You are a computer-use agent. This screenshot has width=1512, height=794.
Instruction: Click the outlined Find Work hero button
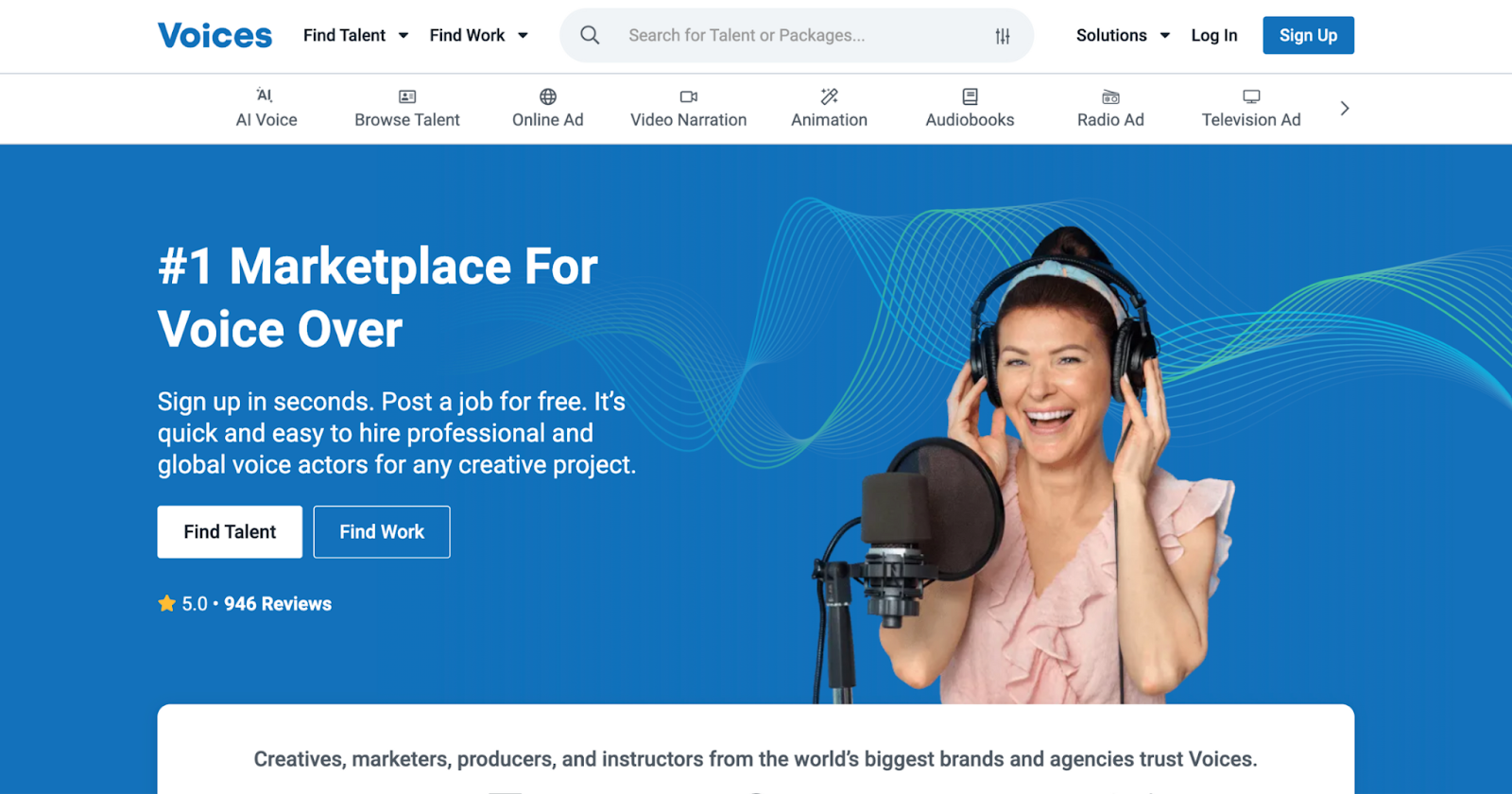382,531
